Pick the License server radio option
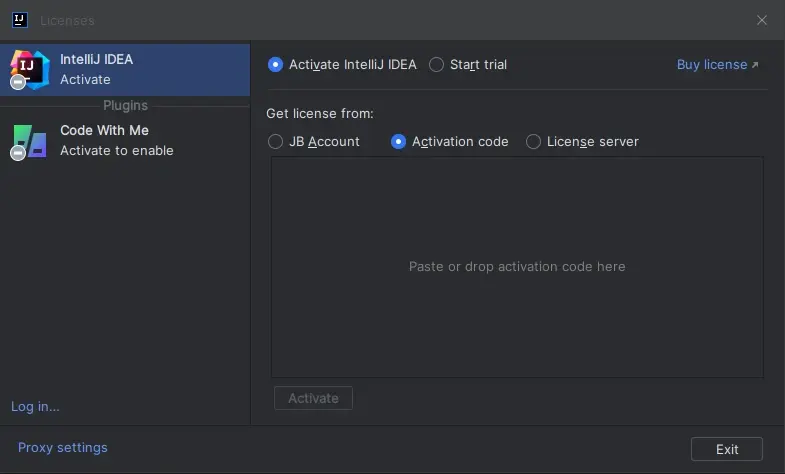Image resolution: width=785 pixels, height=474 pixels. coord(534,142)
